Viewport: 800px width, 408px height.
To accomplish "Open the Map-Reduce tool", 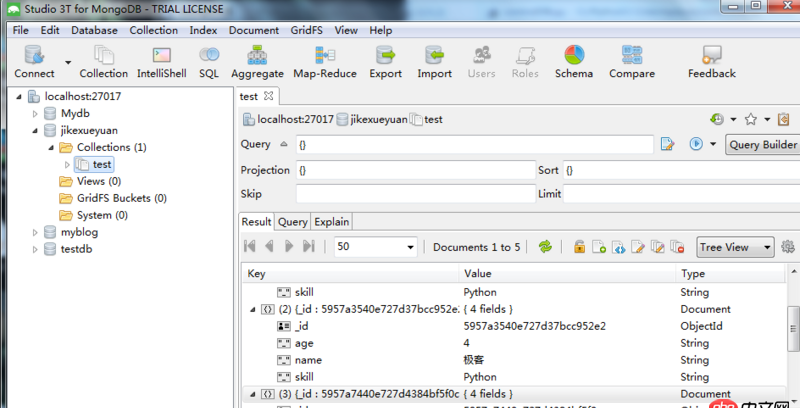I will coord(324,61).
